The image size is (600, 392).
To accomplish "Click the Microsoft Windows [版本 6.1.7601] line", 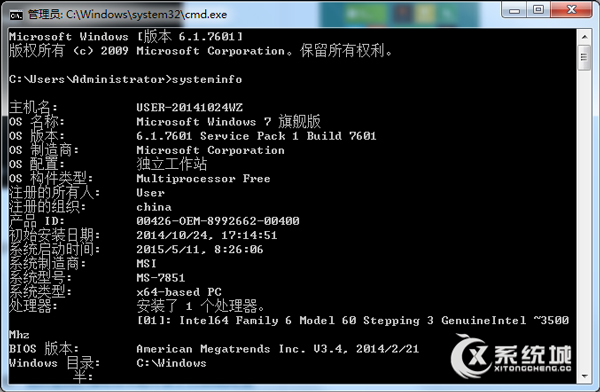I will click(x=126, y=37).
